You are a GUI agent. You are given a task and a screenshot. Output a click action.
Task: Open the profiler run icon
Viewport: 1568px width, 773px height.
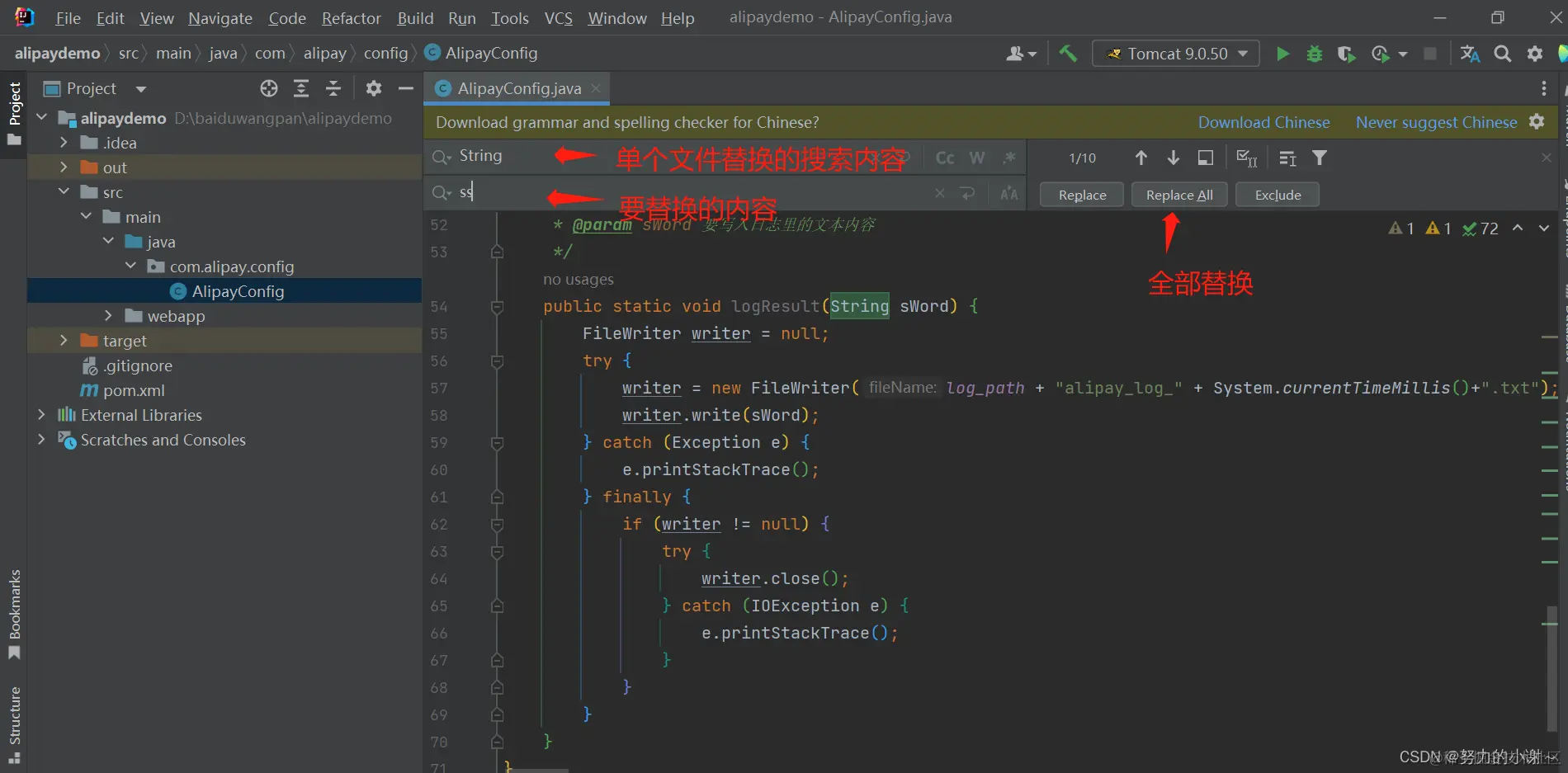[1381, 54]
